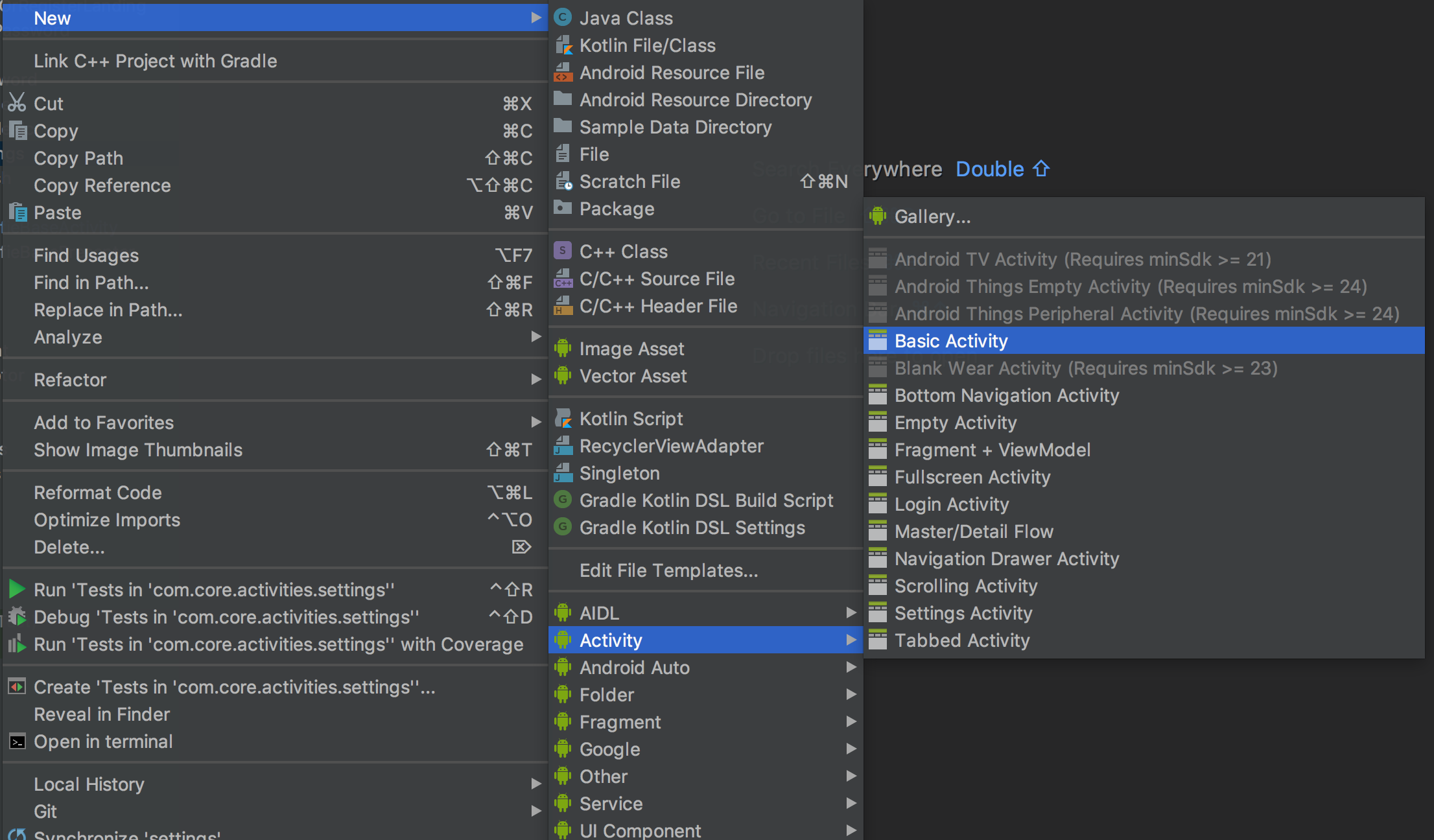Click the Scratch File icon

point(563,181)
